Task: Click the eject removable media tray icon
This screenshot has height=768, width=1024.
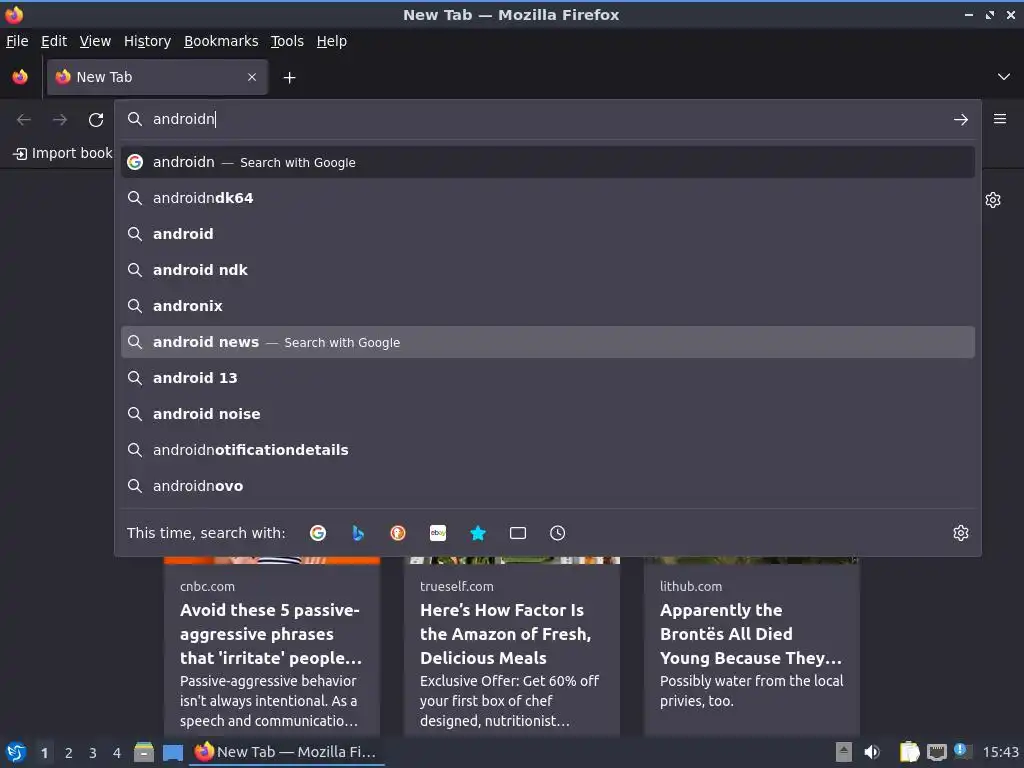Action: 844,752
